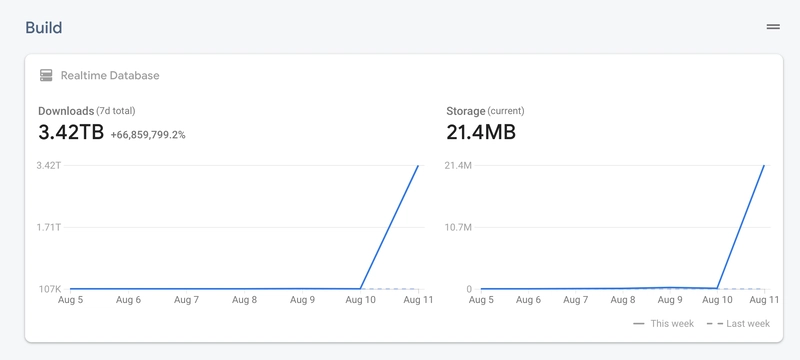This screenshot has width=800, height=360.
Task: Collapse the Build section with the drag-handle icon
Action: (x=773, y=27)
